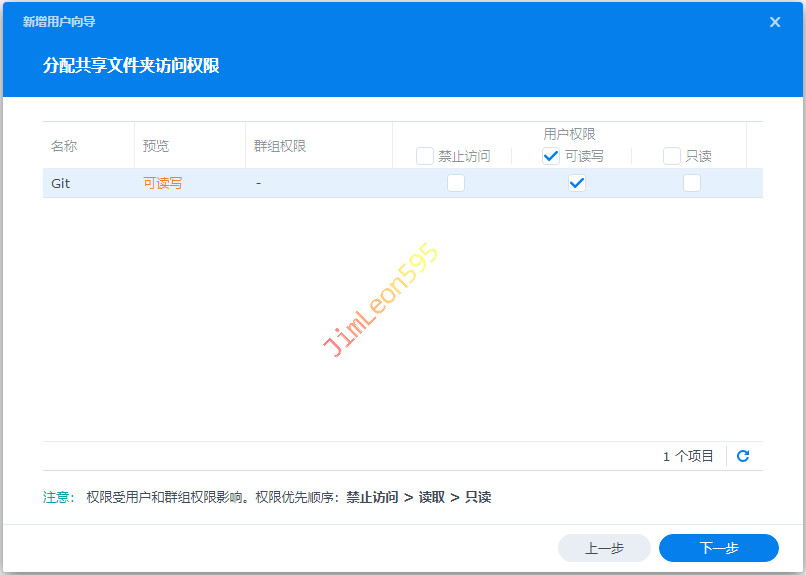Select the Git shared folder name
This screenshot has height=575, width=806.
coord(61,184)
